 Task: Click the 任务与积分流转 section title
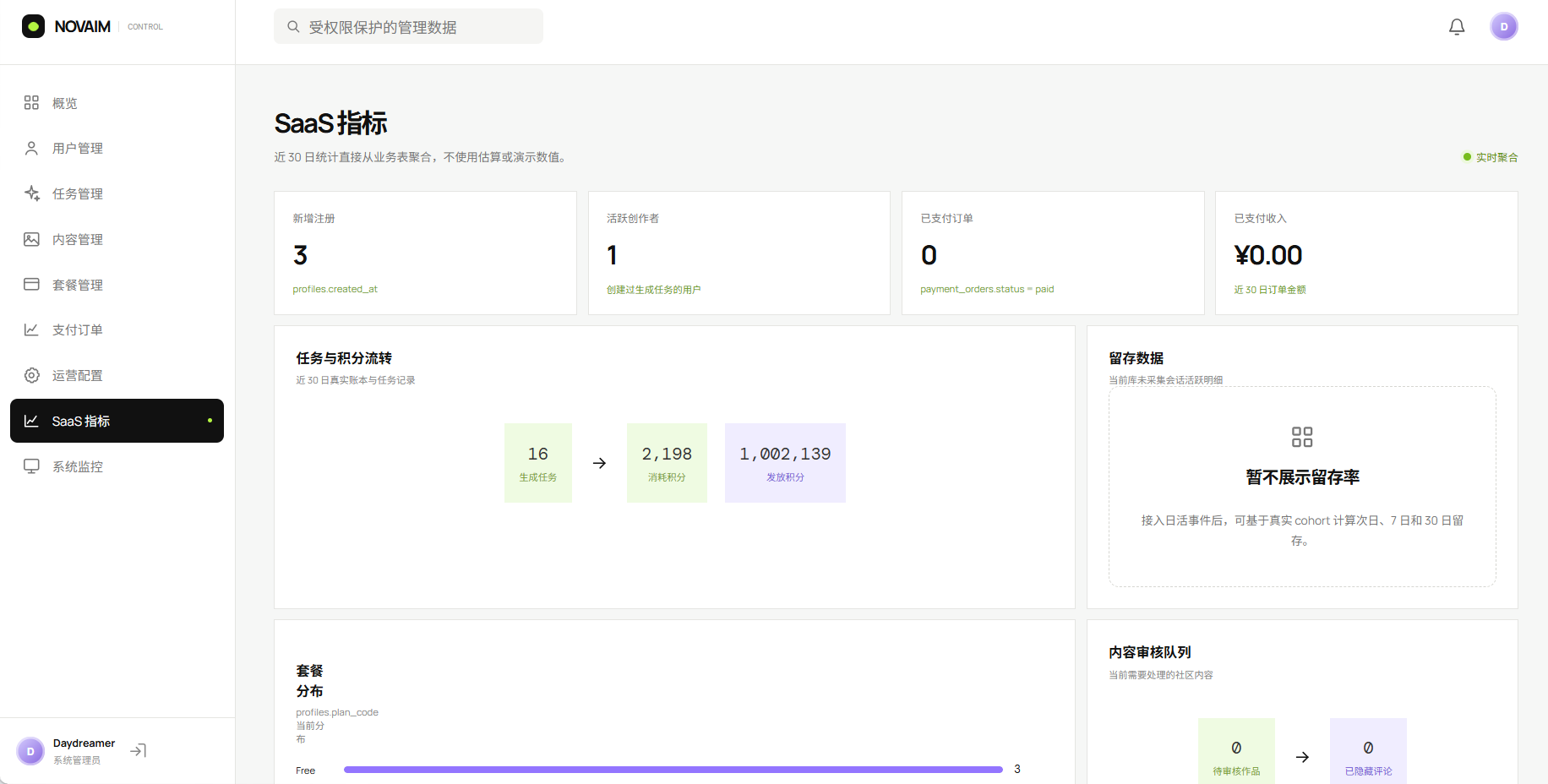pyautogui.click(x=344, y=358)
